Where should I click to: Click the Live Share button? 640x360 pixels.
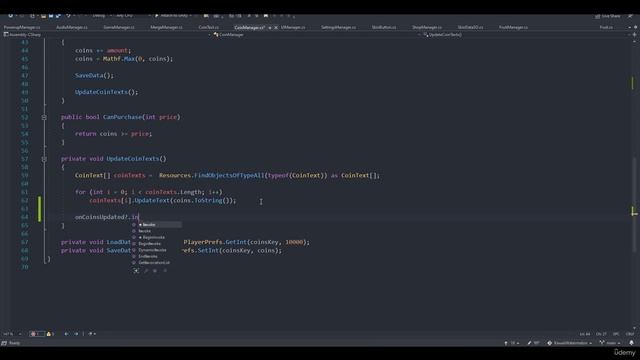(x=608, y=16)
